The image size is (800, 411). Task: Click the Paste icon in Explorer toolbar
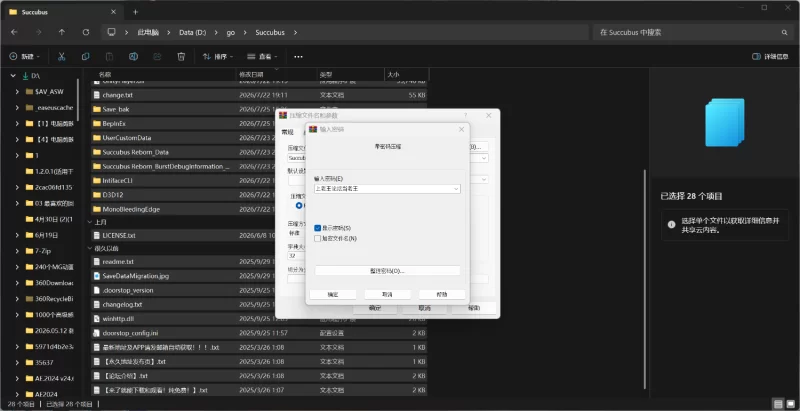tap(109, 57)
